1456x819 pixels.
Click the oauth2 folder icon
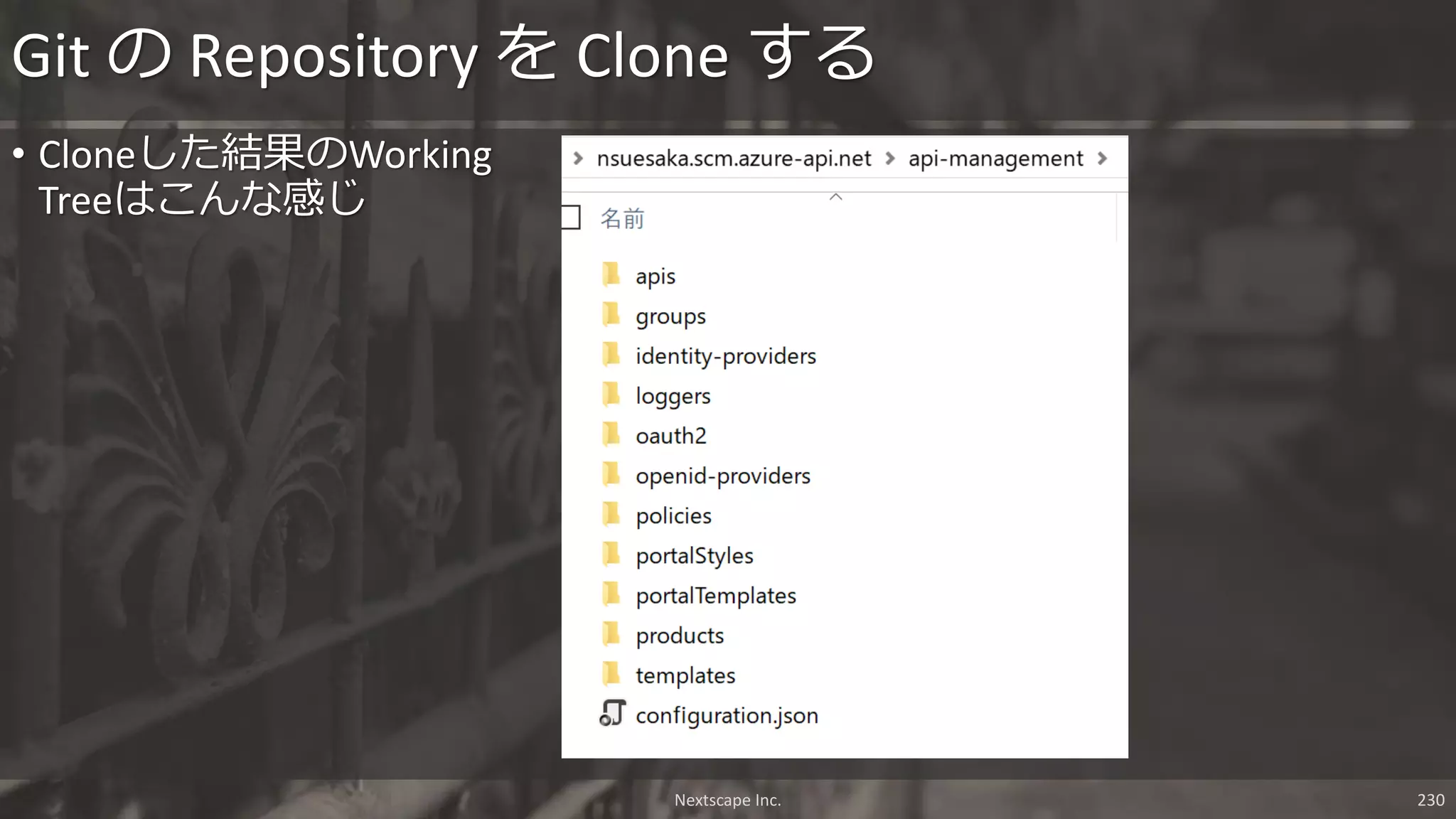611,433
